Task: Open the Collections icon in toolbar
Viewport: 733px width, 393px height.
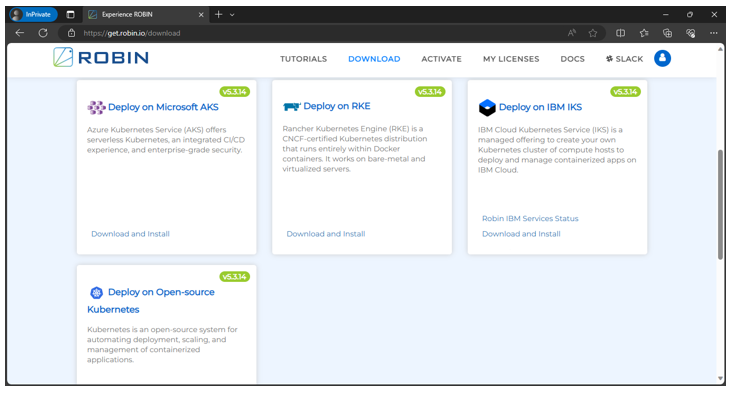Action: 667,33
